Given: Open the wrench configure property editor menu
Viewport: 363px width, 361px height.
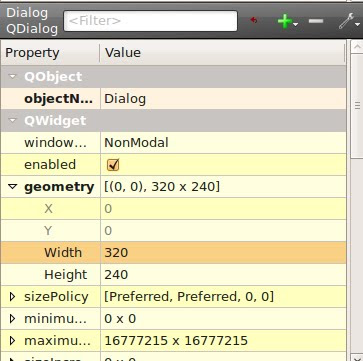Looking at the screenshot, I should tap(349, 22).
